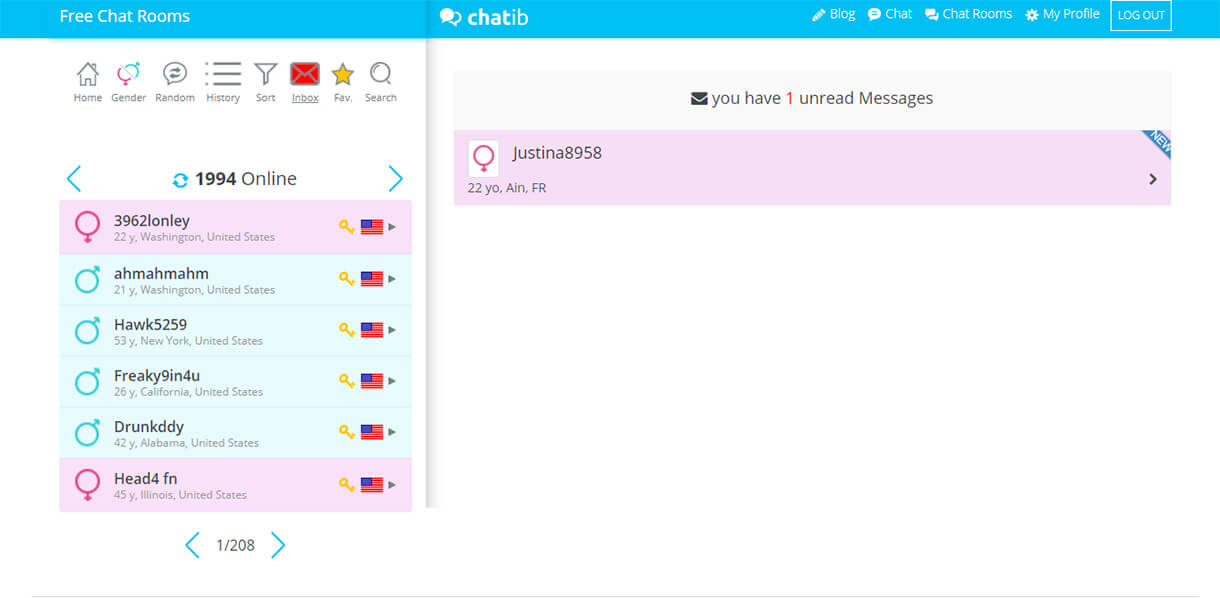
Task: Go to next page of 1/208
Action: tap(278, 545)
